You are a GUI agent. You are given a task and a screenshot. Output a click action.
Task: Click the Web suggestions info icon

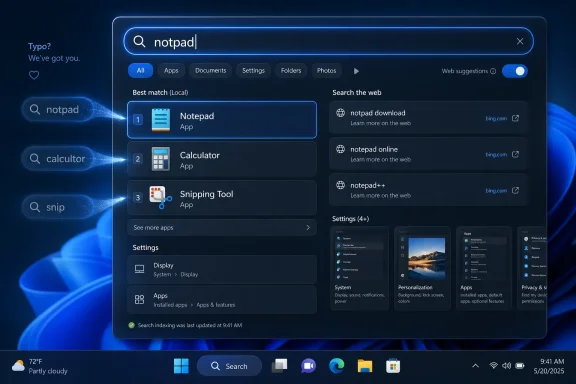click(493, 71)
